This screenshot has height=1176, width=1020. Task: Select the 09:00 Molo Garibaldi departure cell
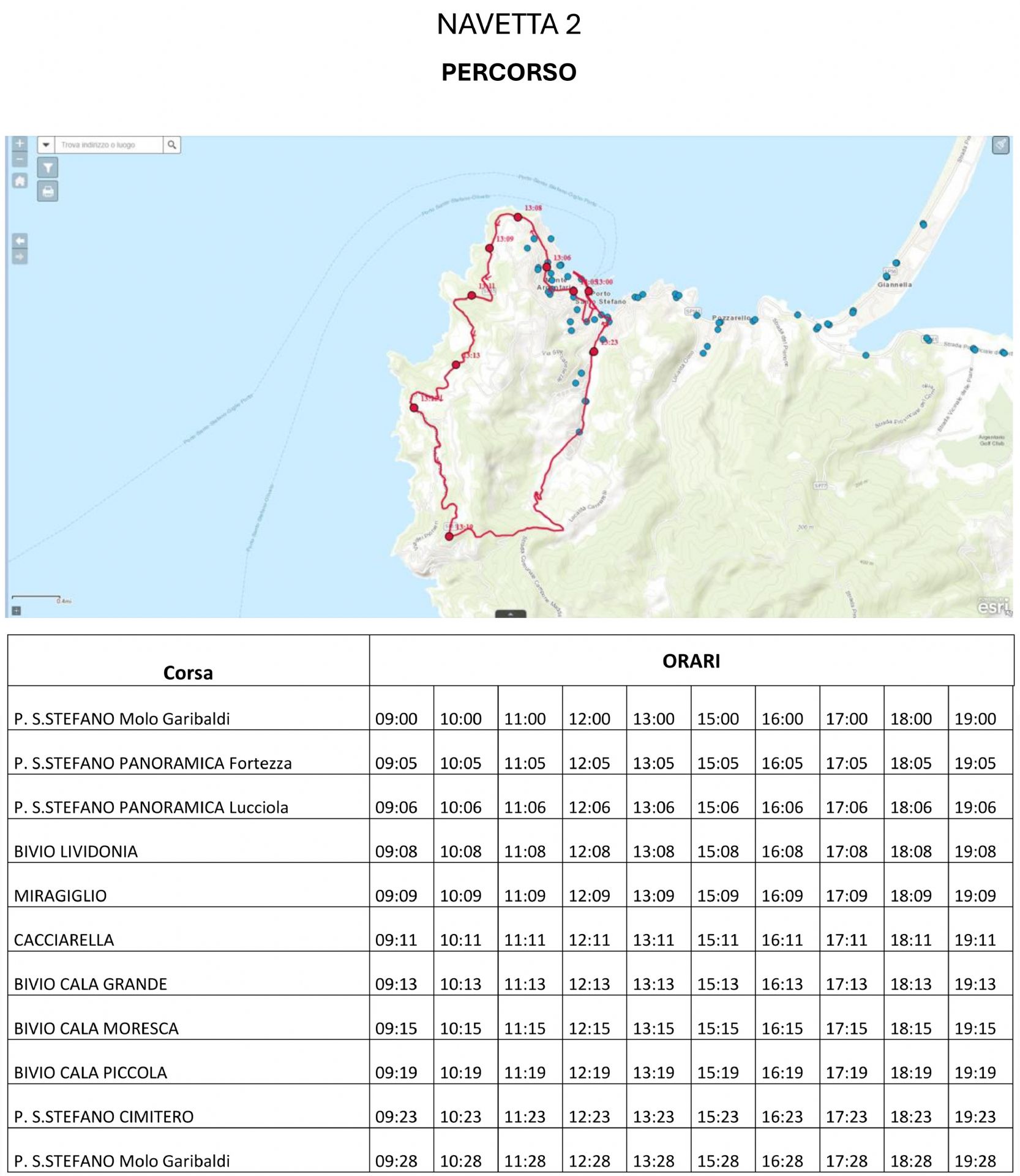[396, 718]
